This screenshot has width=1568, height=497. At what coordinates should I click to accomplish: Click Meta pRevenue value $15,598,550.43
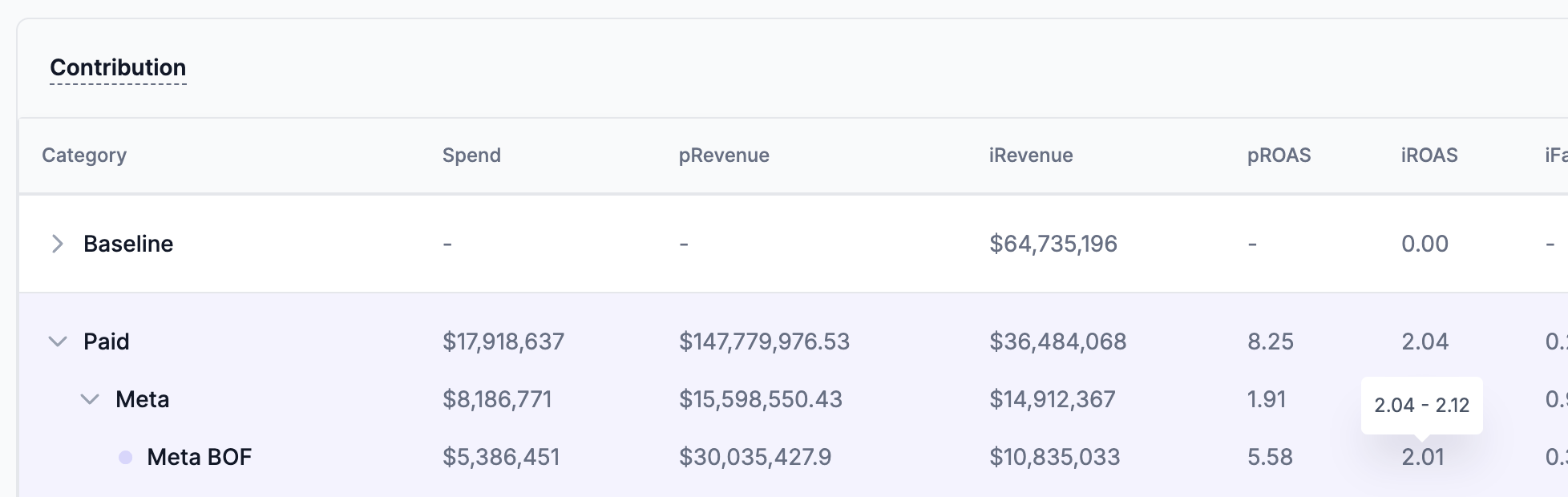pyautogui.click(x=761, y=399)
